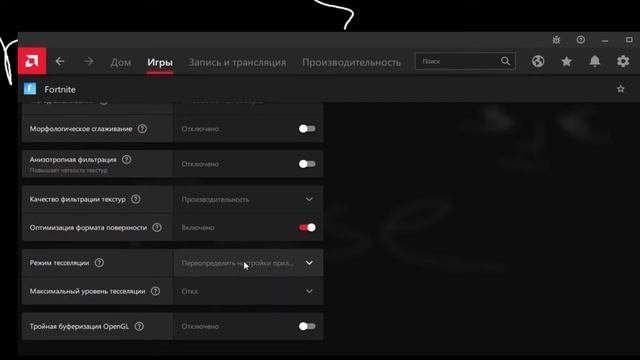Click the Режим тесселяции label

point(59,262)
